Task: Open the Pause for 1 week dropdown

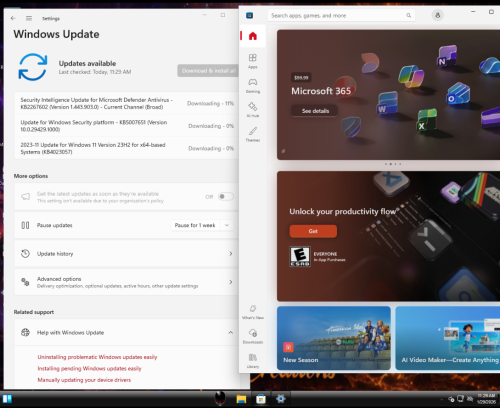Action: (x=202, y=225)
